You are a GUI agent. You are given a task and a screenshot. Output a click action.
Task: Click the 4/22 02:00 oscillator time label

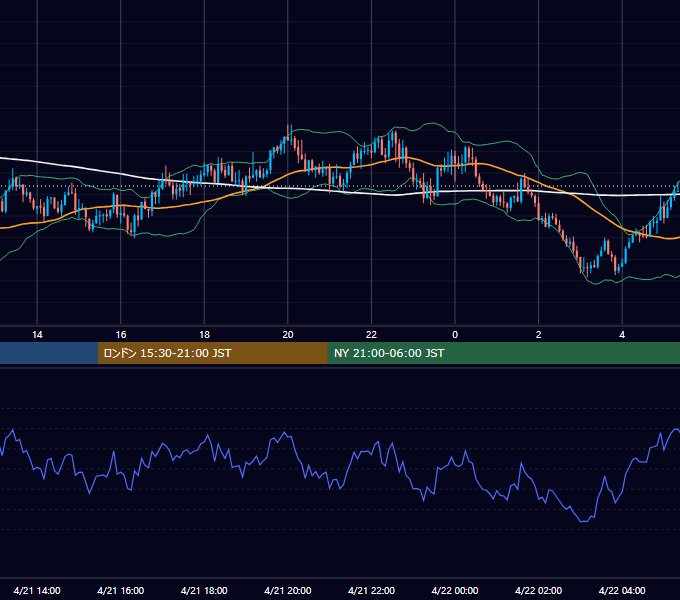tap(538, 590)
